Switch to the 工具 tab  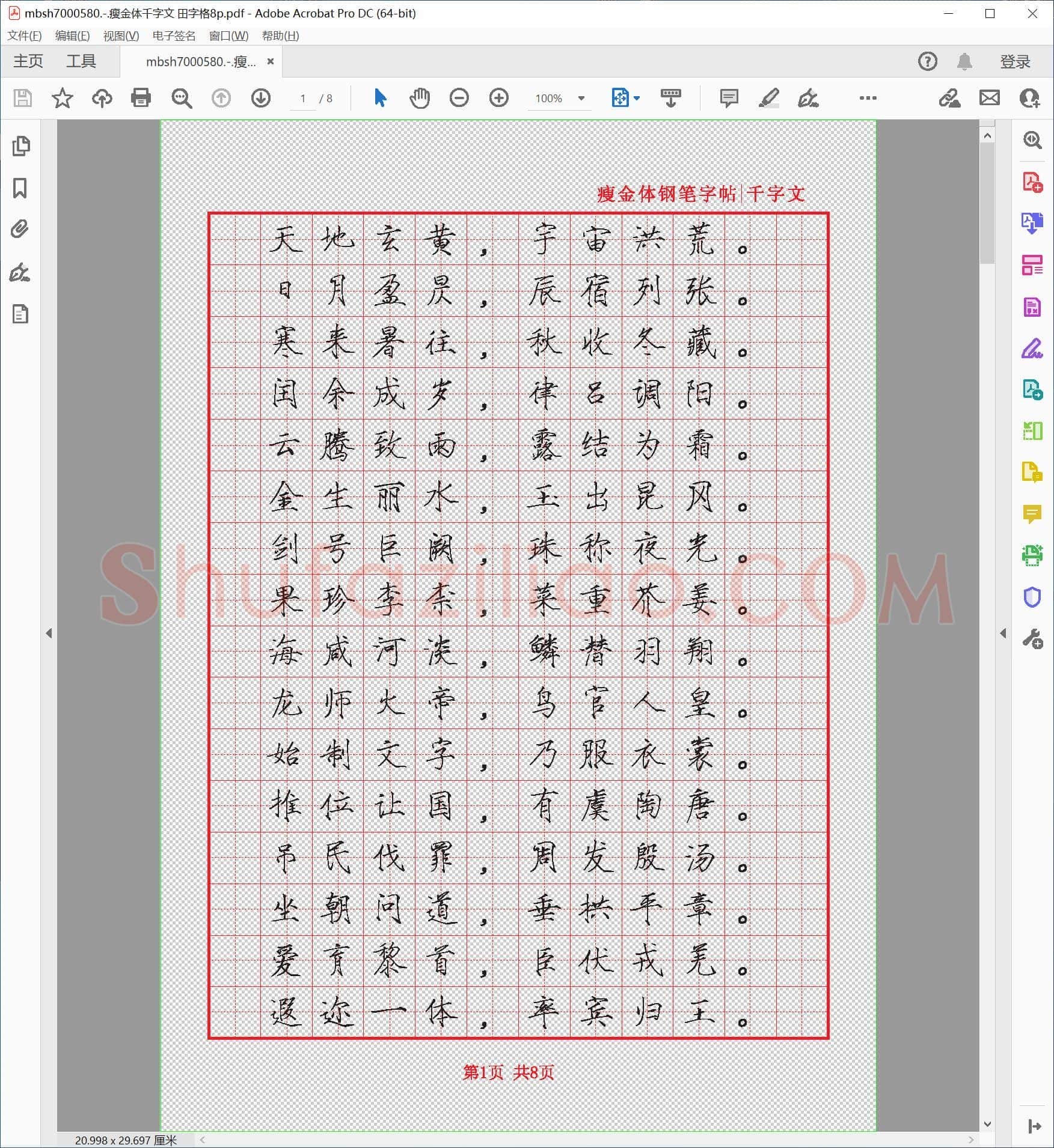(81, 61)
